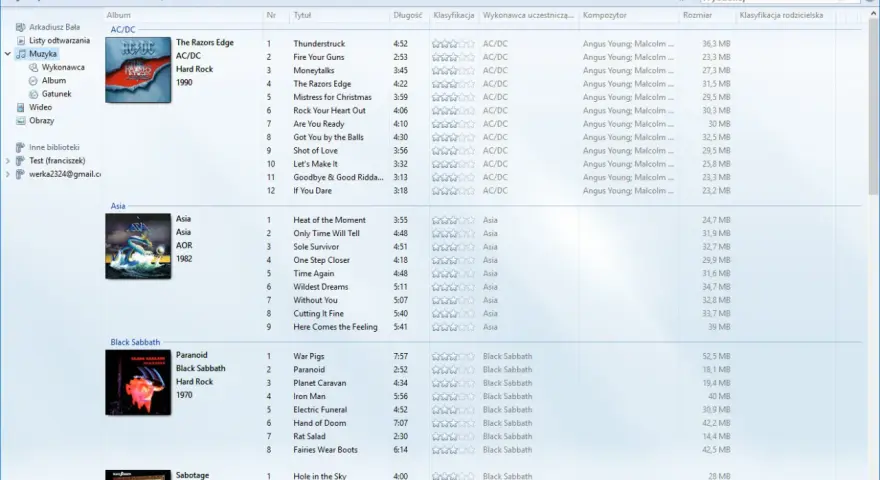Screen dimensions: 880x480
Task: Select the track Rat Salad
Action: [309, 437]
